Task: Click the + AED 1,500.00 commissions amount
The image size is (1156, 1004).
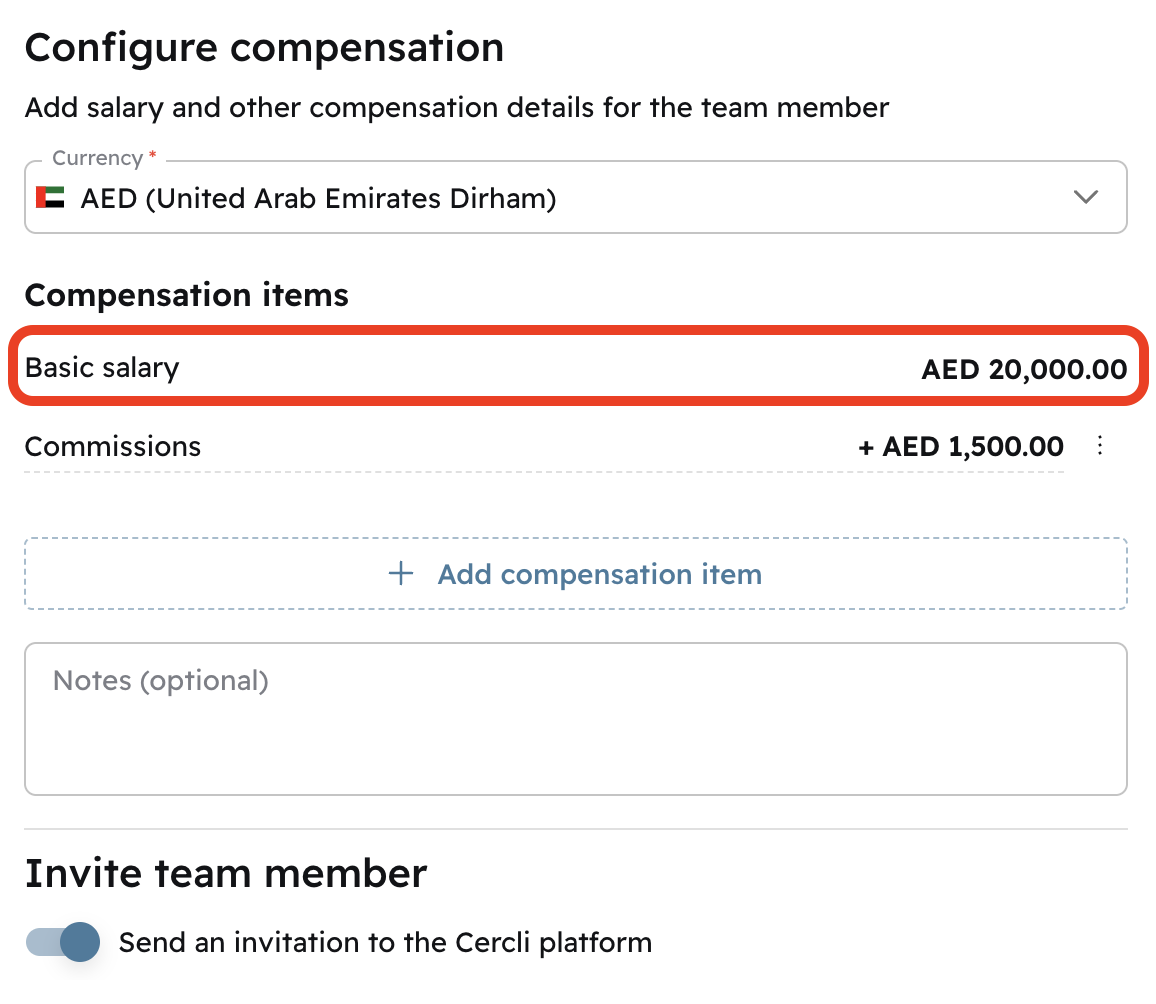Action: tap(961, 446)
